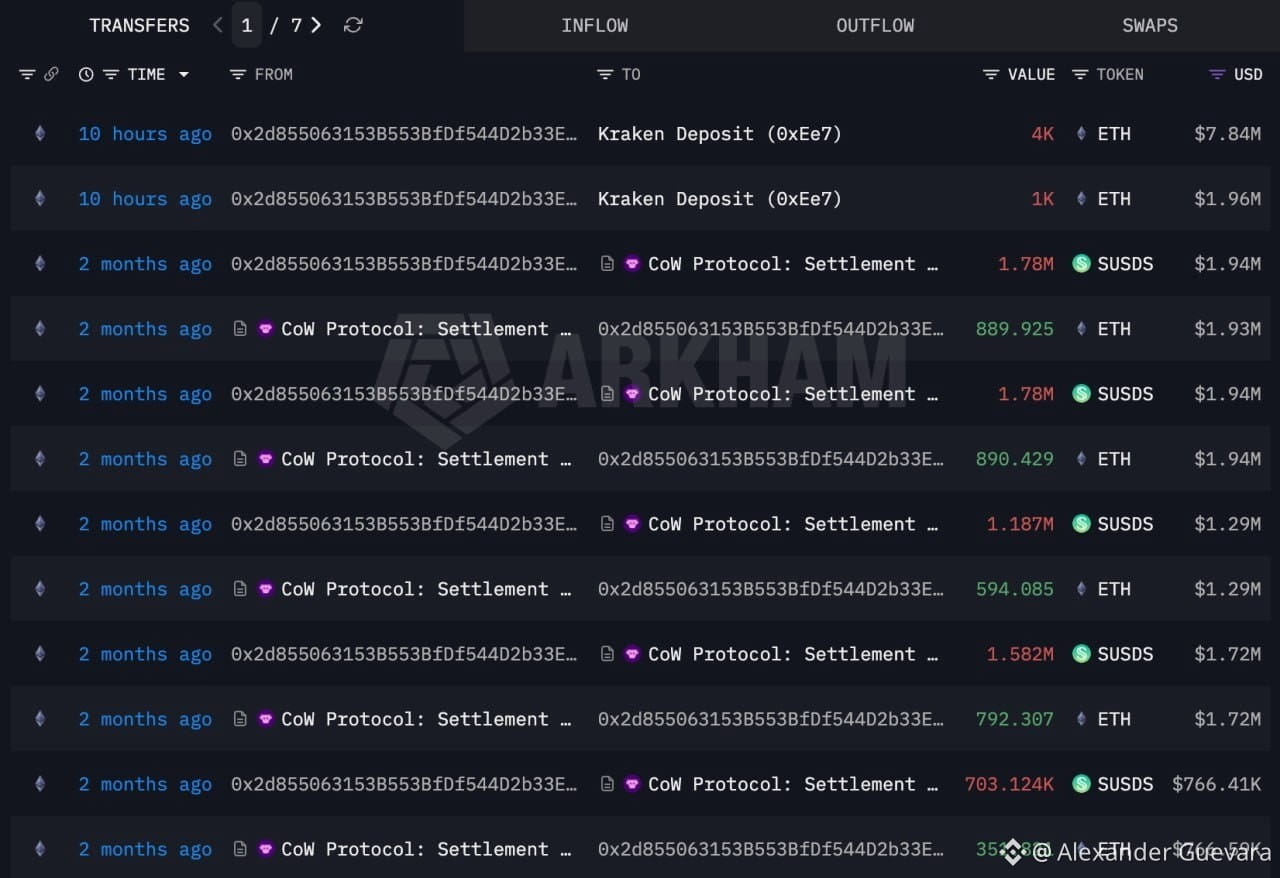This screenshot has width=1280, height=878.
Task: Open the SWAPS tab
Action: (1150, 25)
